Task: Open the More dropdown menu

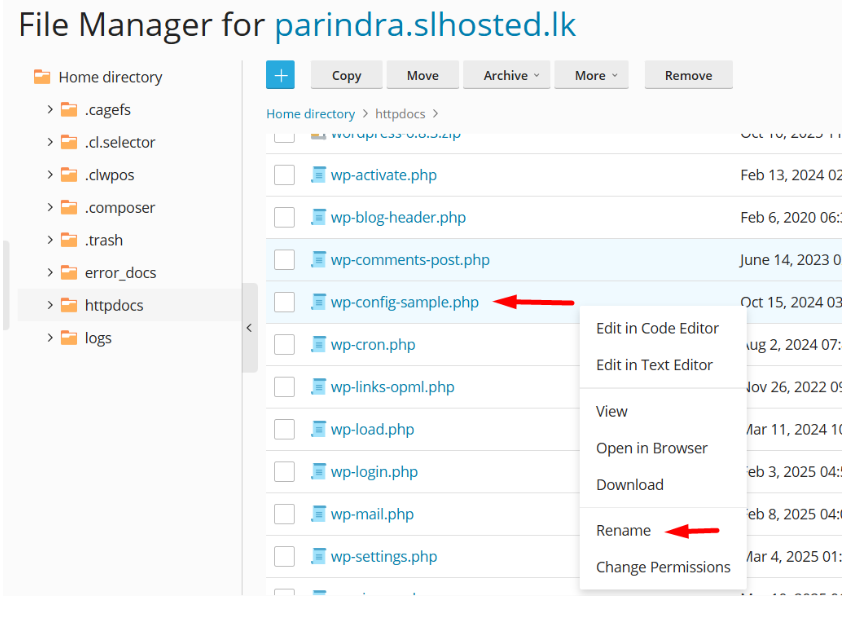Action: pos(596,75)
